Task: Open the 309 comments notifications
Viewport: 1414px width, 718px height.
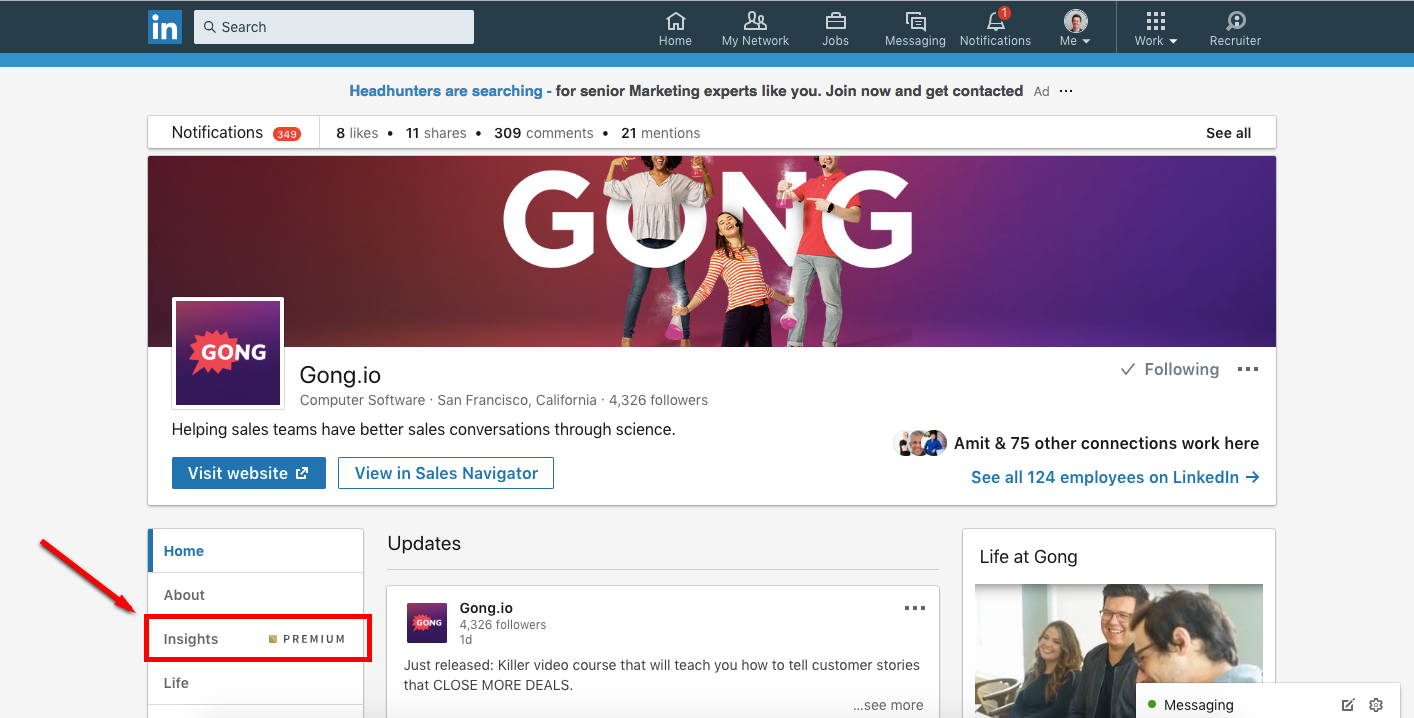Action: click(544, 133)
